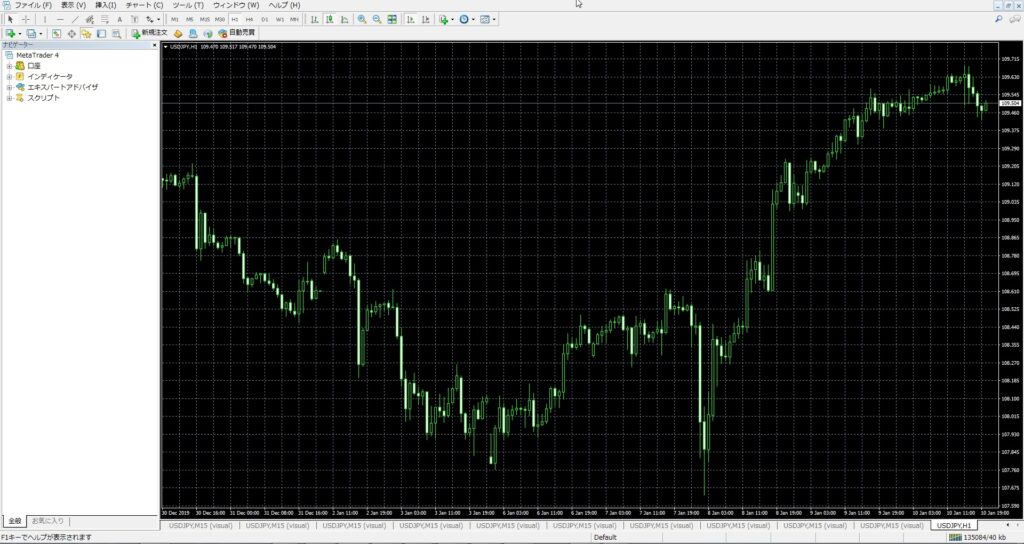Select the お気に入り navigator tab
Screen dimensions: 1024x544
(48, 521)
